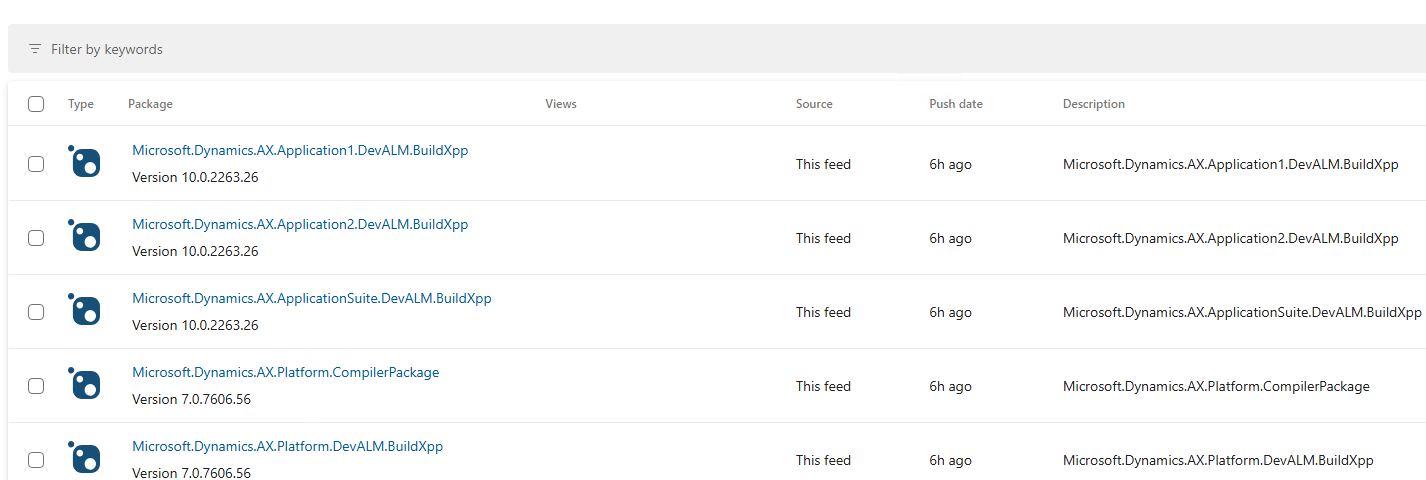Select the Application1.DevALM.BuildXpp row checkbox
The height and width of the screenshot is (480, 1426).
point(36,164)
